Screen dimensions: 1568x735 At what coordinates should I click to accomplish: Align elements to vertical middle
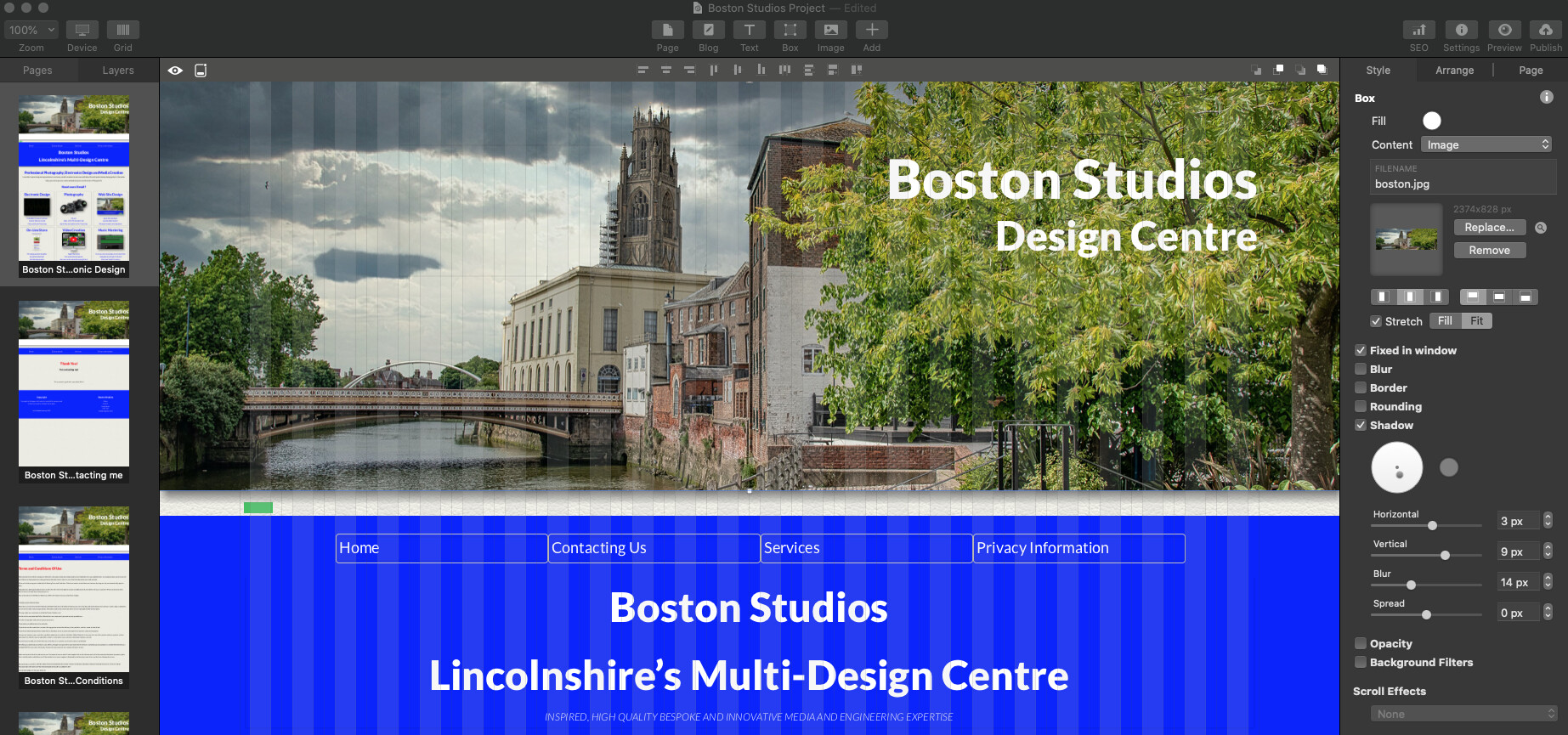738,70
